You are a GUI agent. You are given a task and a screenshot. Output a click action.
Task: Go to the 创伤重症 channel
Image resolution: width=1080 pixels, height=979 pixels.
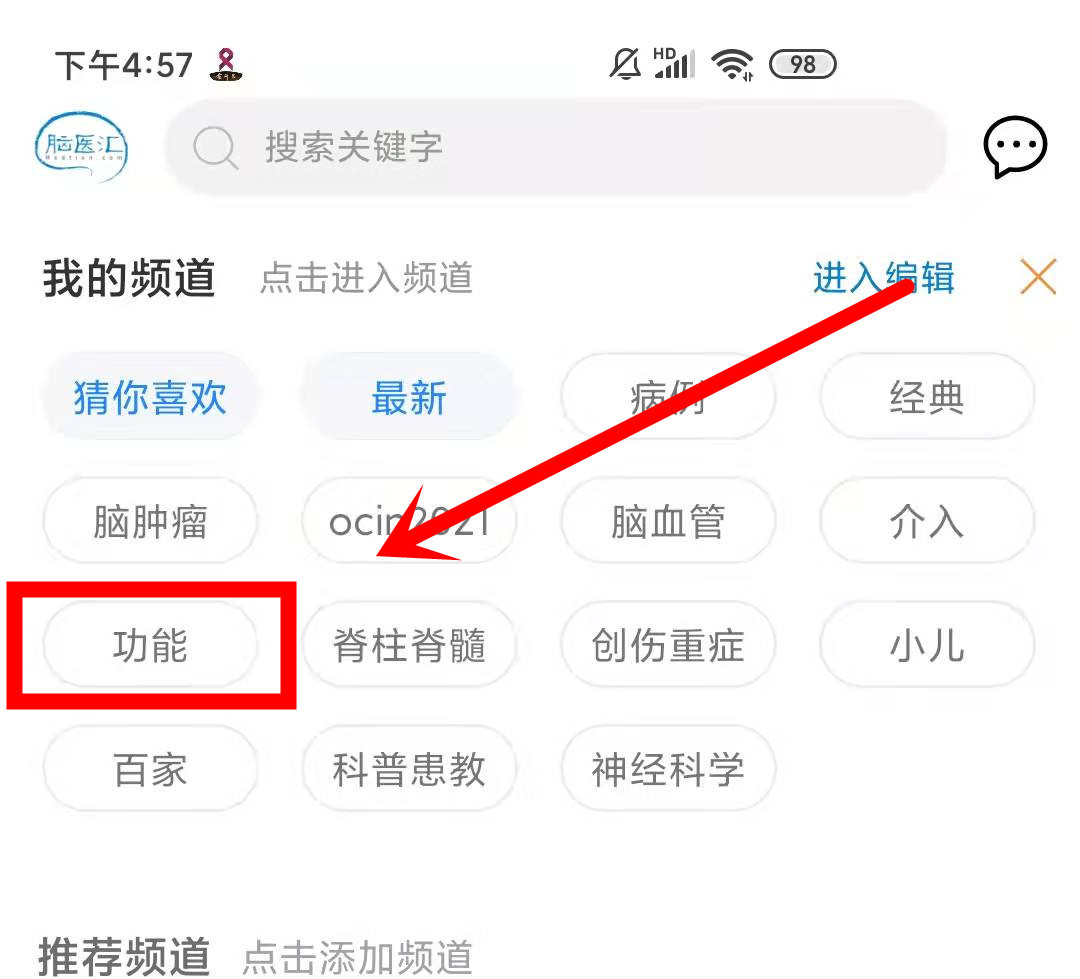(x=668, y=645)
